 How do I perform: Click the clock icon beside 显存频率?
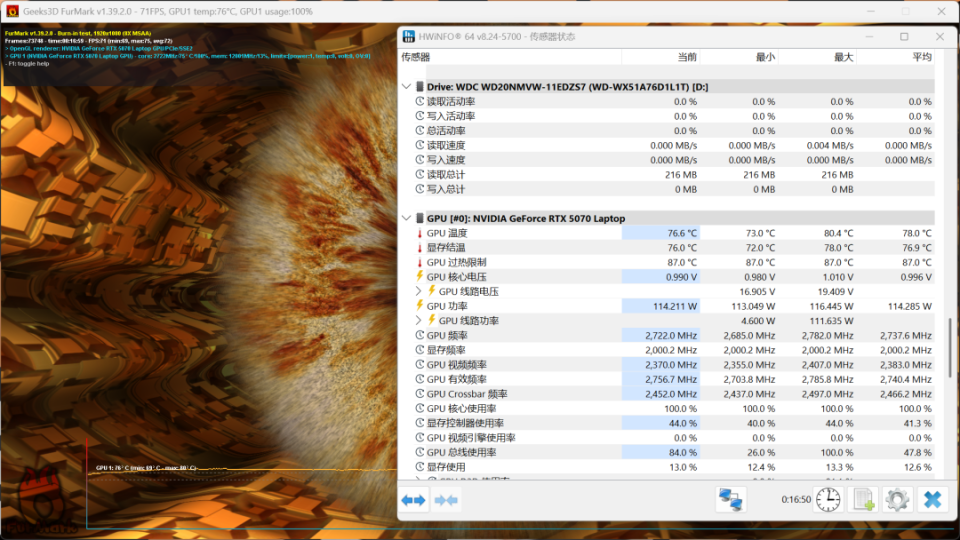[x=419, y=350]
